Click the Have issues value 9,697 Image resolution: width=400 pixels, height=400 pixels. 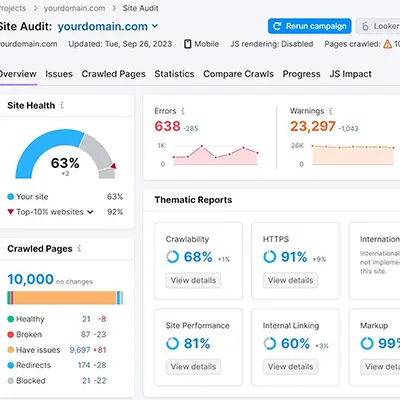(x=80, y=350)
